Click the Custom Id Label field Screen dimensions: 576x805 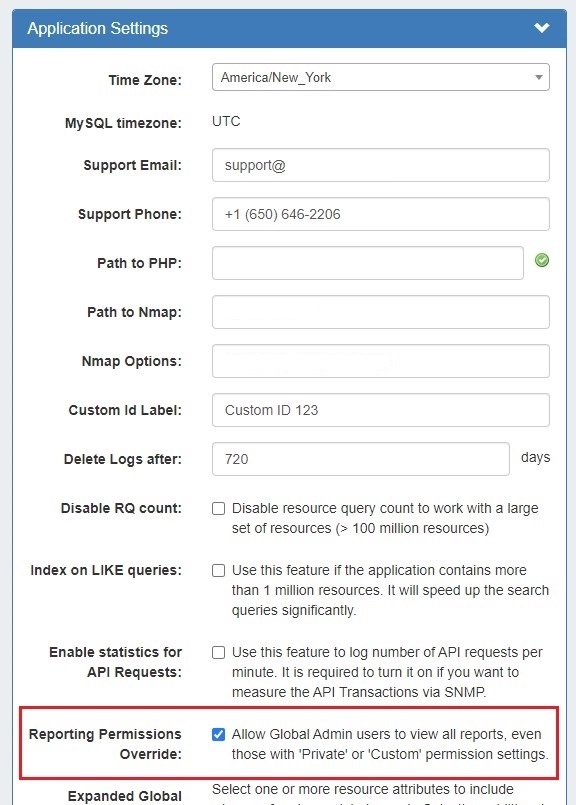tap(380, 410)
